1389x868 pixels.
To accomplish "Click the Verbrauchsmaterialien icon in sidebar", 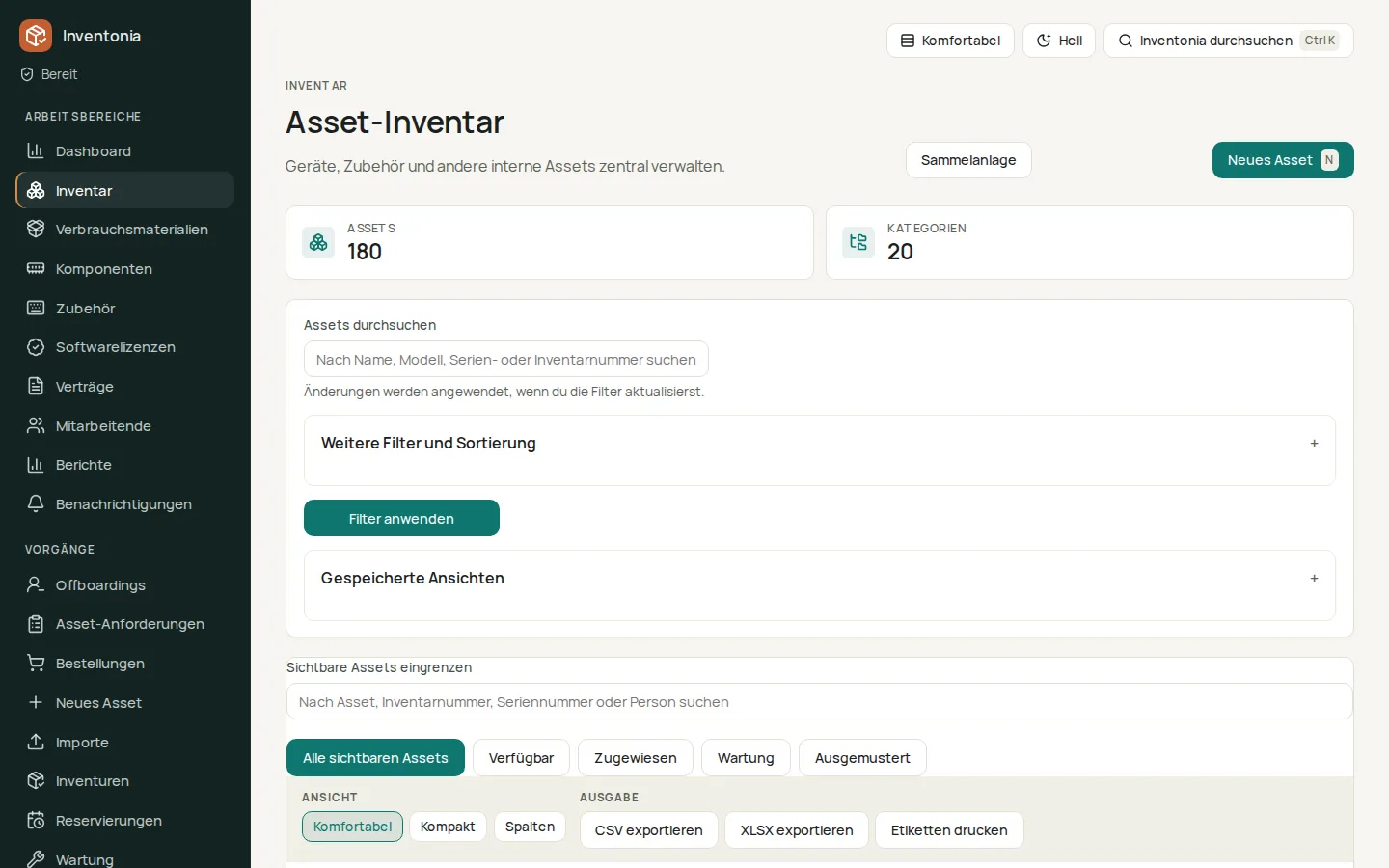I will click(36, 229).
